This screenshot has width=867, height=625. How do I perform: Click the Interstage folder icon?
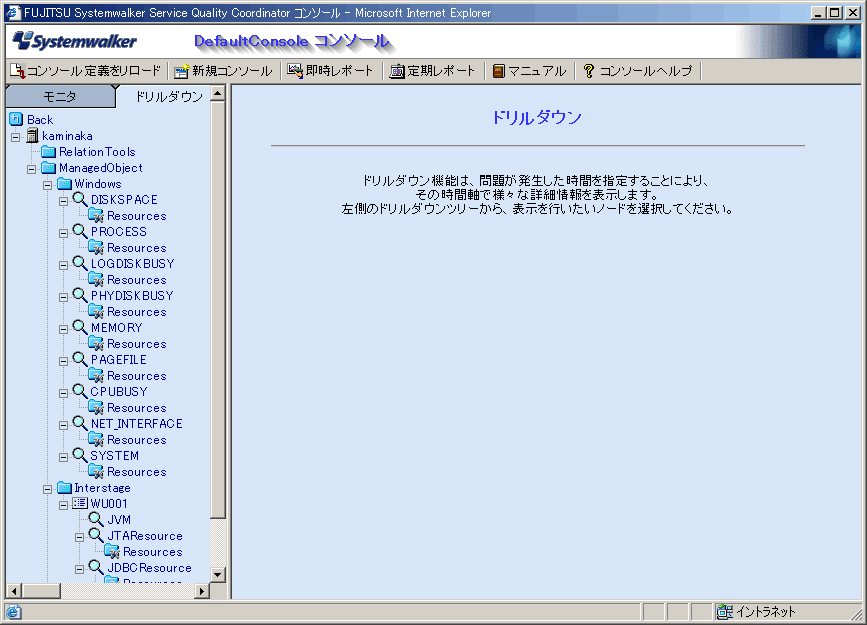(x=65, y=488)
